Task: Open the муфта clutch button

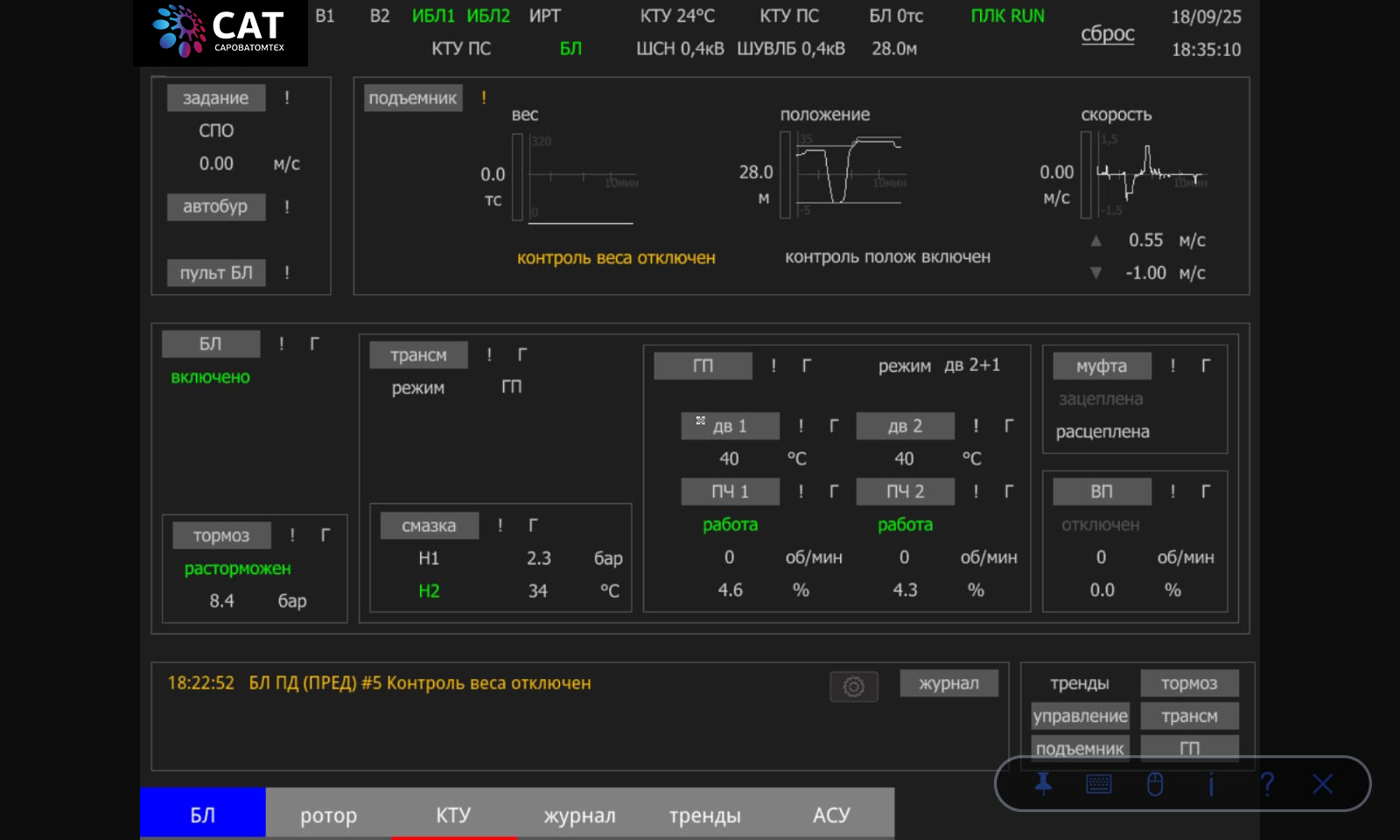Action: (1102, 366)
